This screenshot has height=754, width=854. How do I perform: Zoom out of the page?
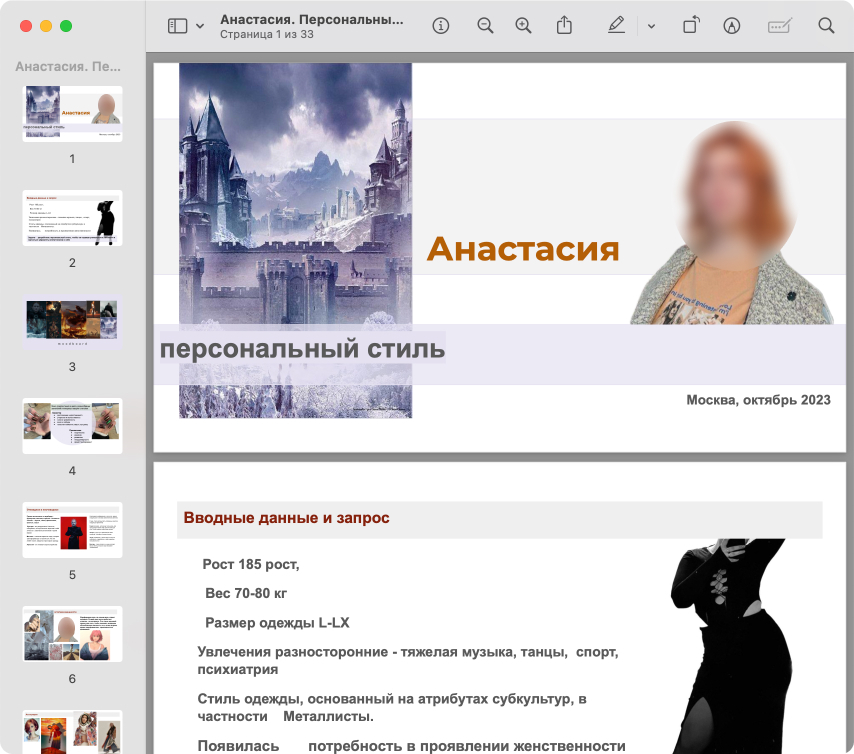(485, 26)
